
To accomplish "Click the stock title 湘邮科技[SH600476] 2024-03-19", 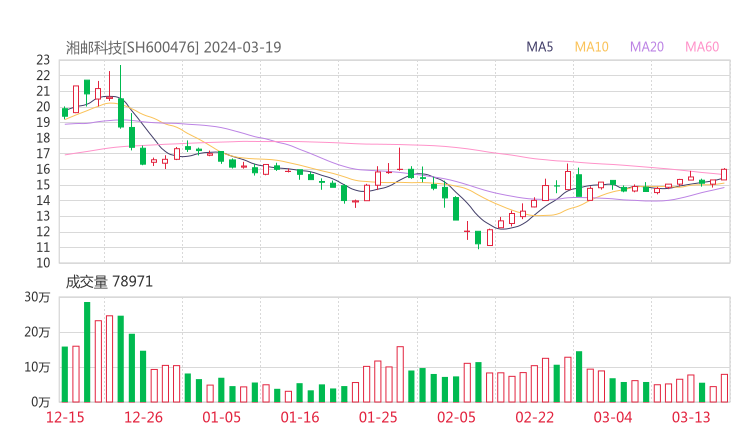I will point(173,47).
